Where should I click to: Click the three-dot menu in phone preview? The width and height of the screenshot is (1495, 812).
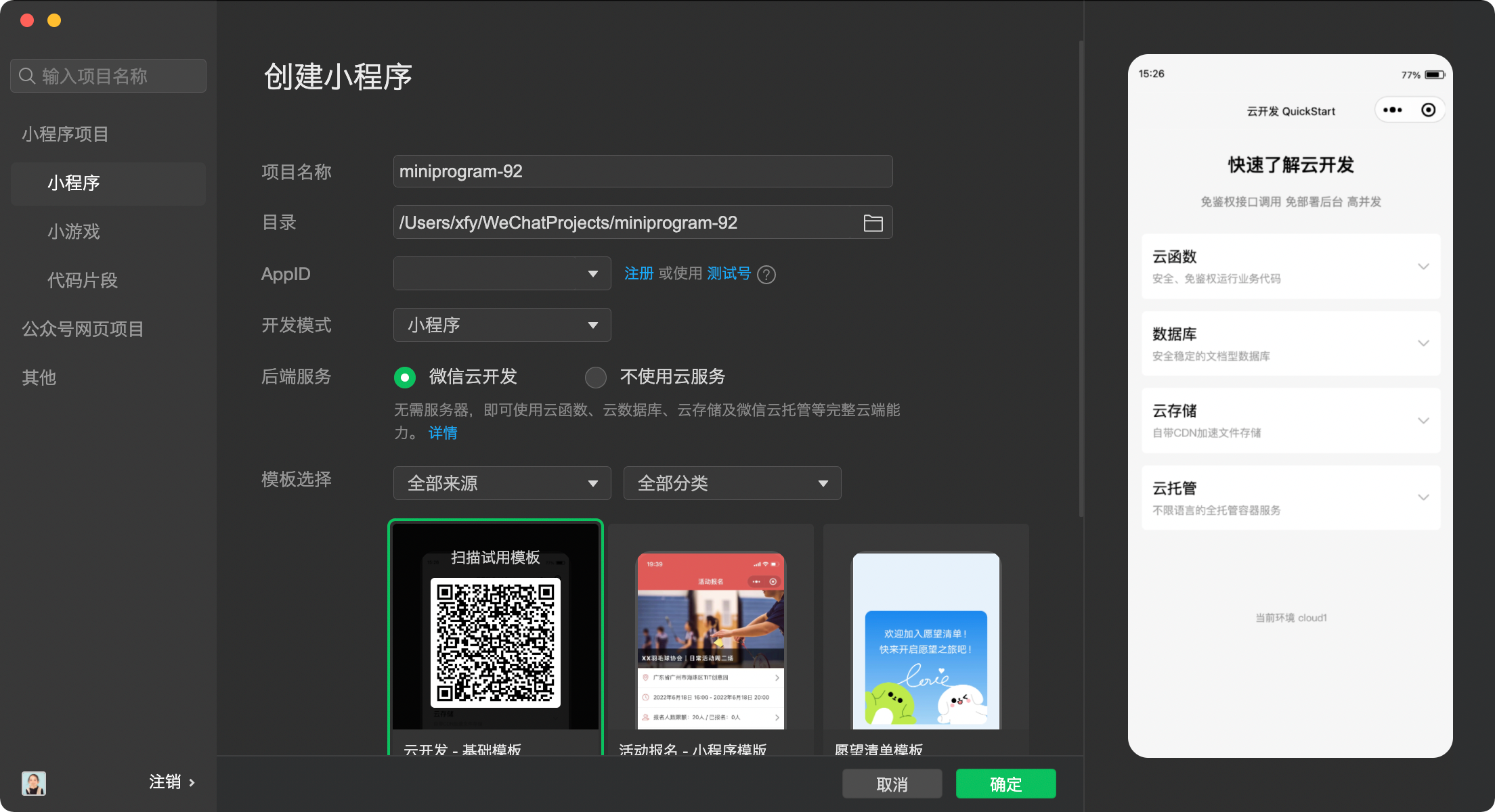(1393, 110)
